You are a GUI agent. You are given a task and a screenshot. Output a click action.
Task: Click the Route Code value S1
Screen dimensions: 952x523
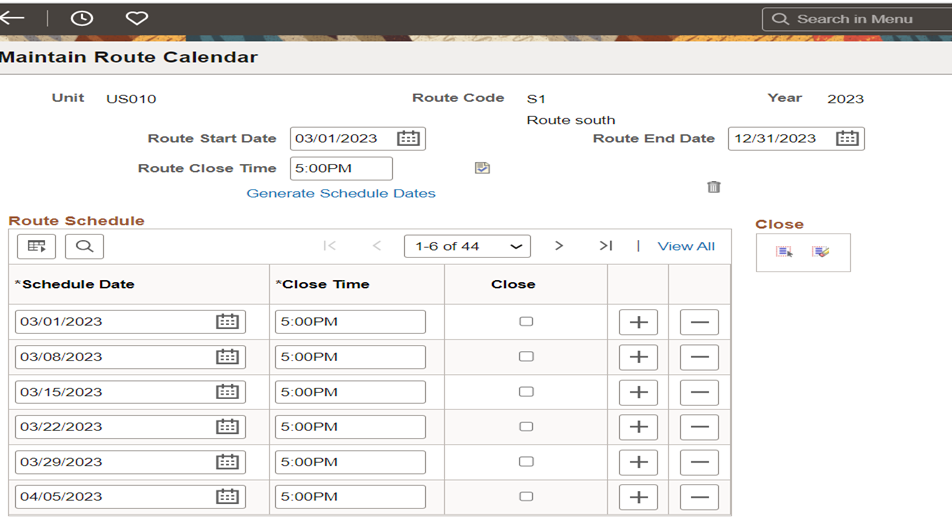(536, 99)
